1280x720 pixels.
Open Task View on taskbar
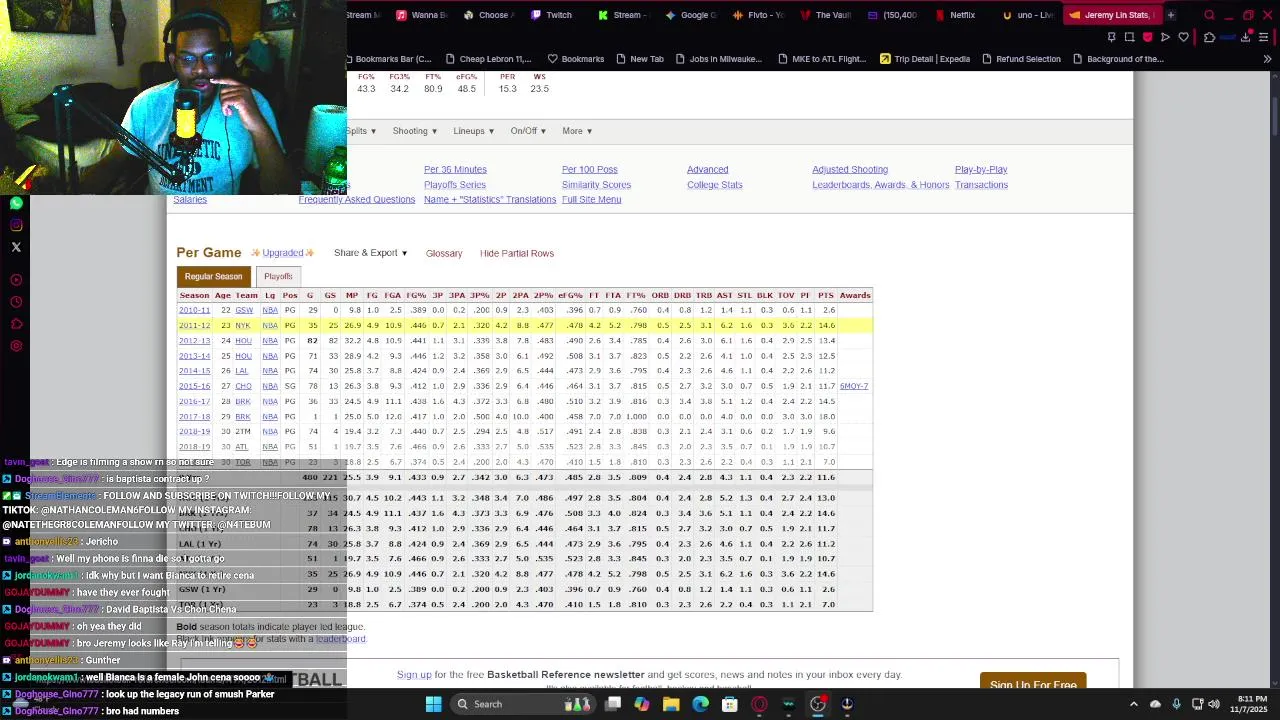pos(613,704)
